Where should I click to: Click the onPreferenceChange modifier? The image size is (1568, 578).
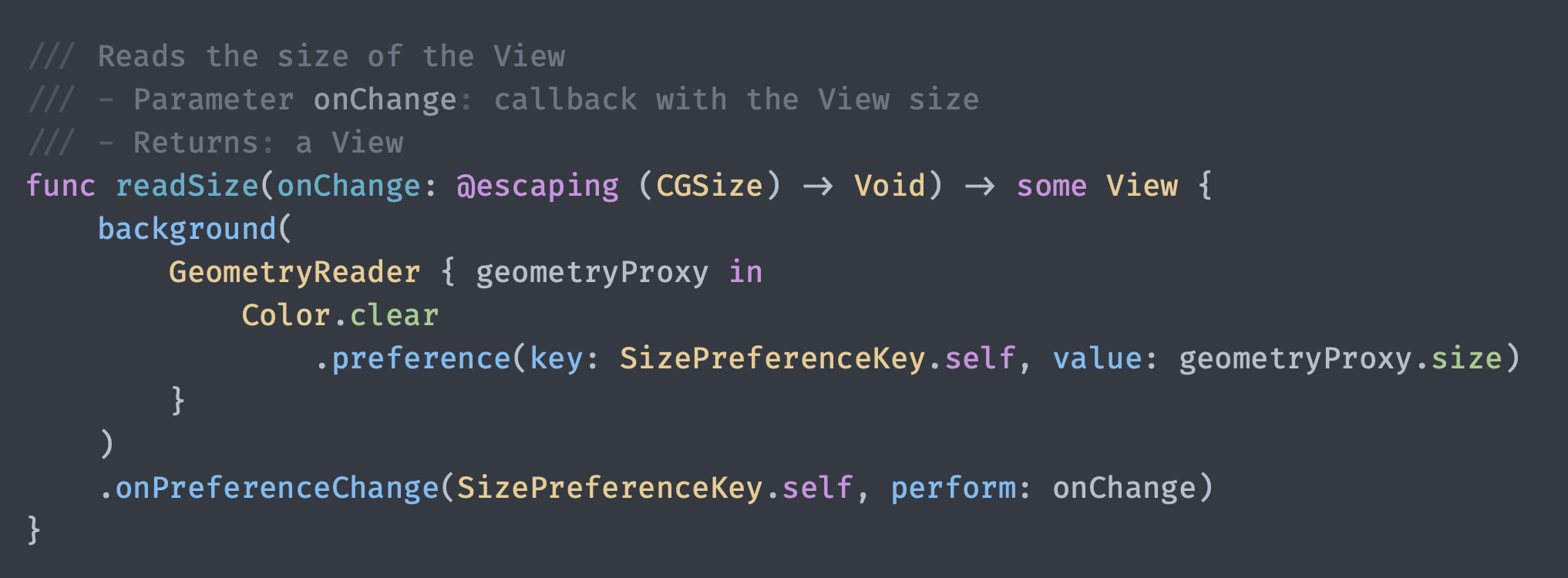pyautogui.click(x=277, y=488)
